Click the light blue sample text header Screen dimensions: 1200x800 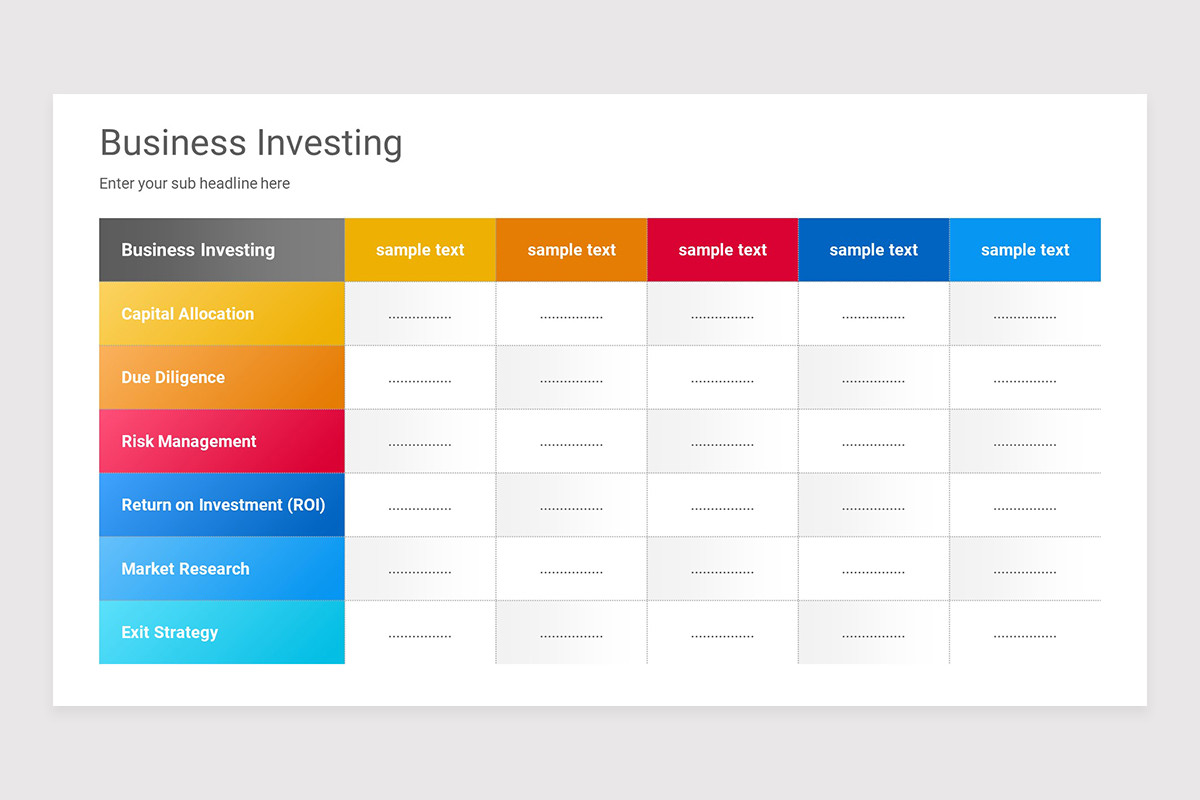(1025, 250)
